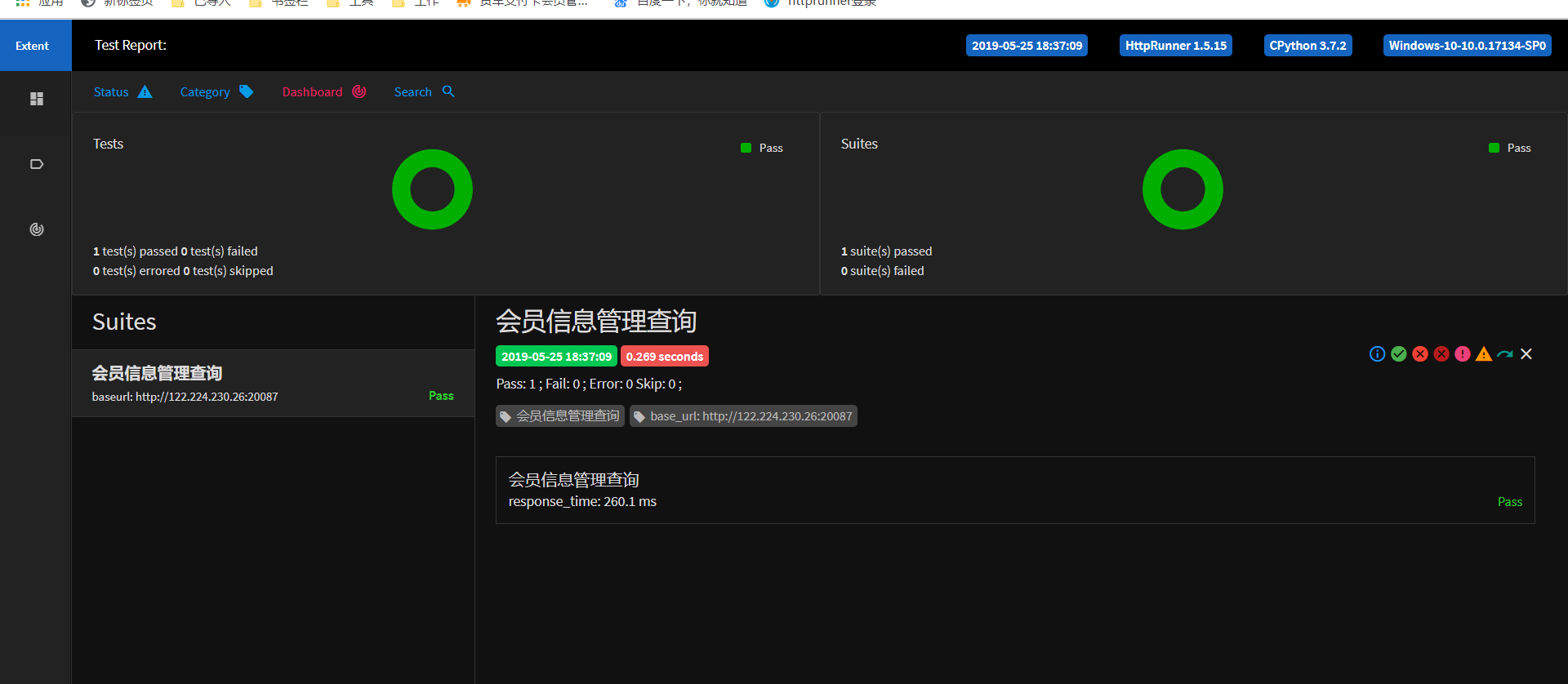
Task: Toggle the Pass legend in Tests chart
Action: click(761, 148)
